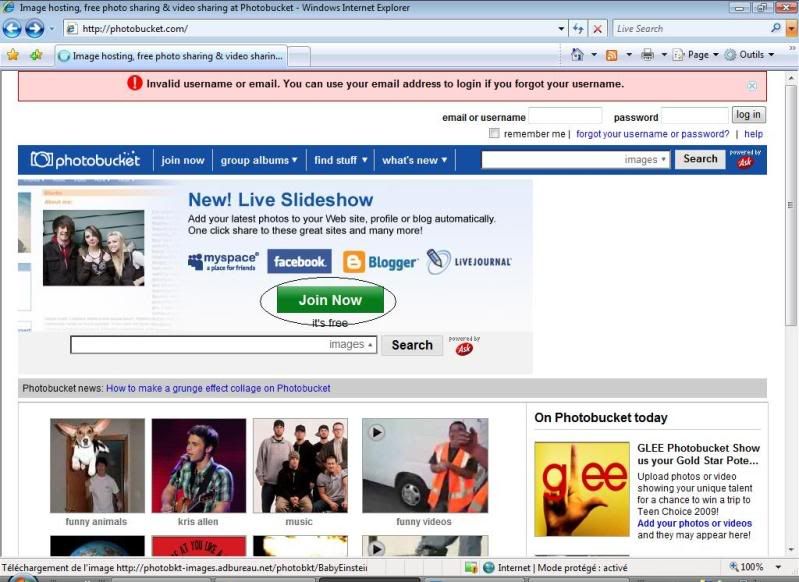
Task: Open the funny videos thumbnail
Action: pyautogui.click(x=425, y=465)
